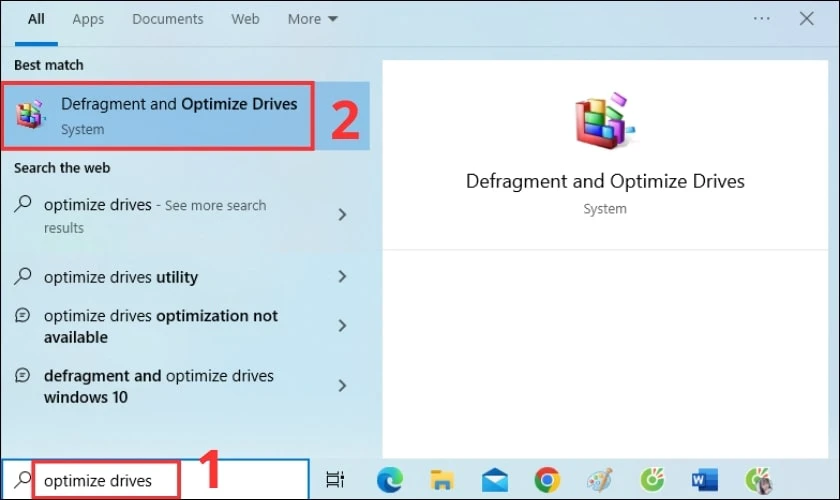840x500 pixels.
Task: Open Task View from the taskbar
Action: click(335, 479)
